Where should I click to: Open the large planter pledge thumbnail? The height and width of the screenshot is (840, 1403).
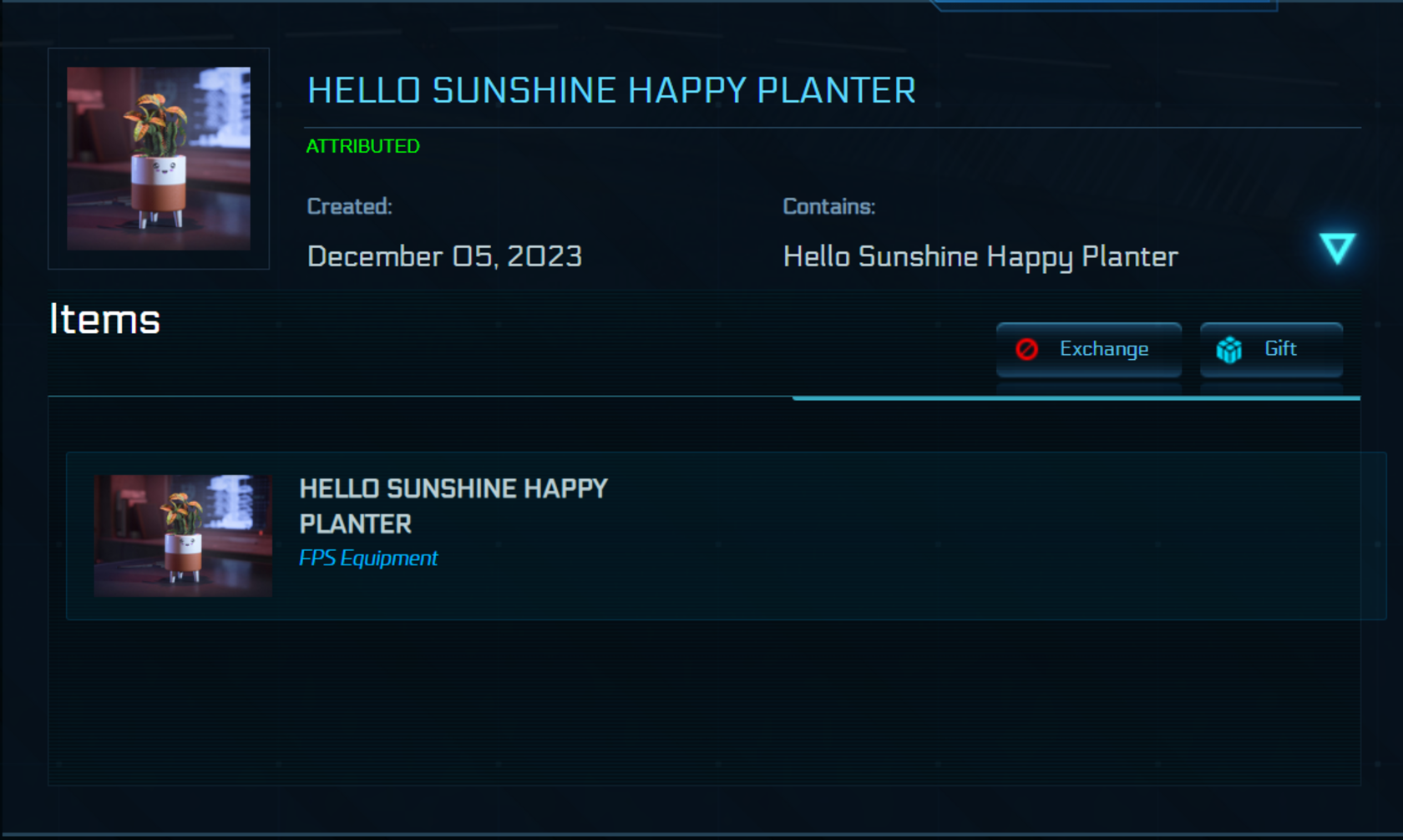tap(159, 159)
